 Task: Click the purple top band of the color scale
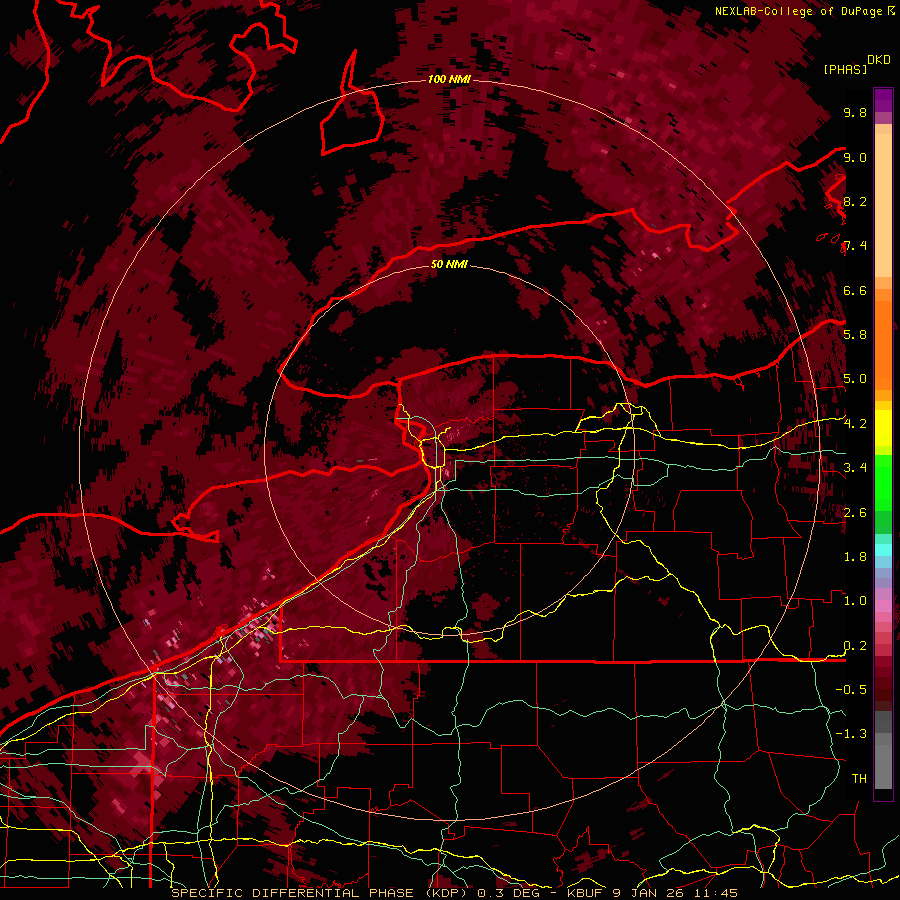coord(883,100)
